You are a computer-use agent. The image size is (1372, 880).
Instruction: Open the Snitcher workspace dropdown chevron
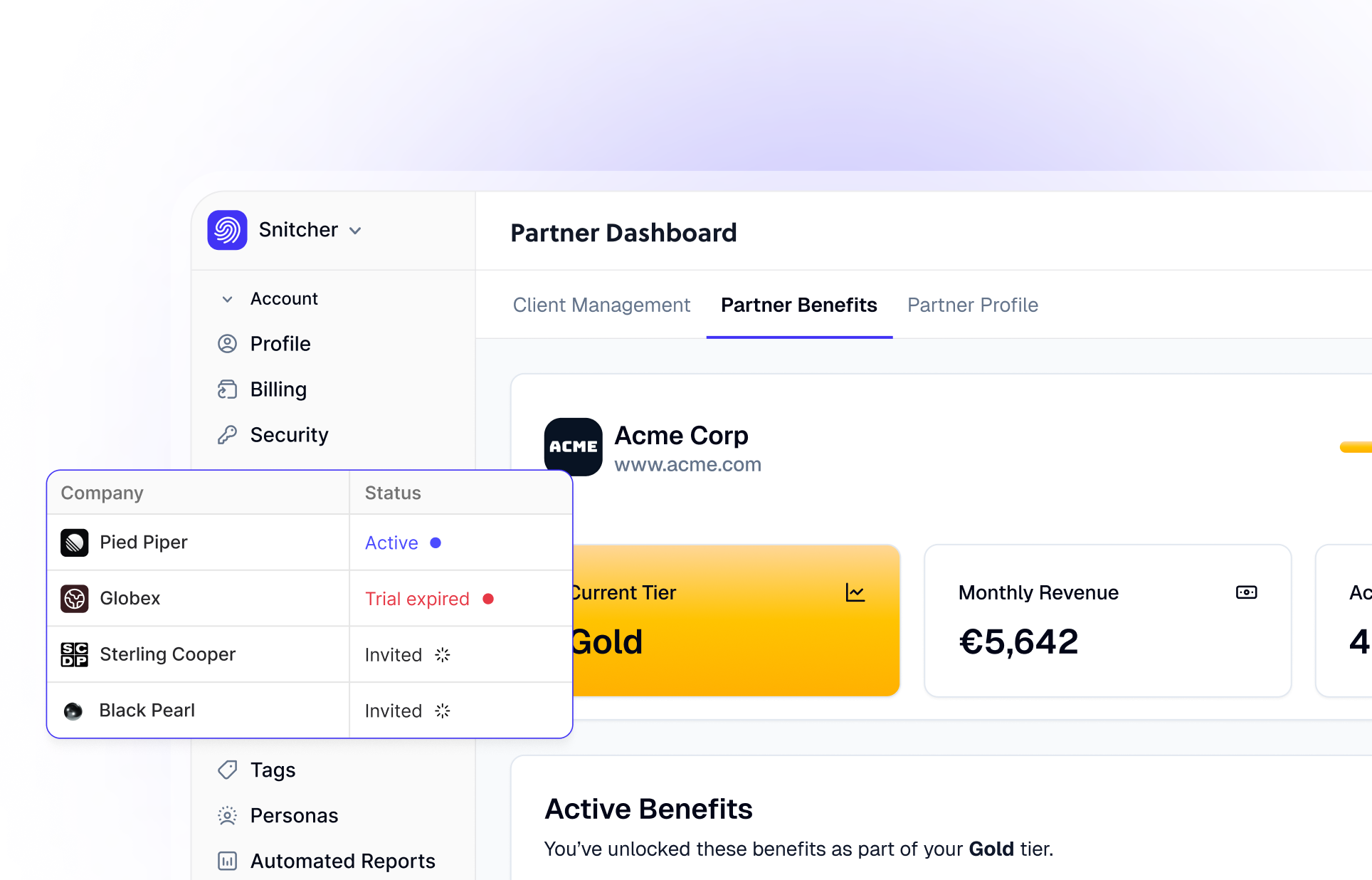point(356,231)
